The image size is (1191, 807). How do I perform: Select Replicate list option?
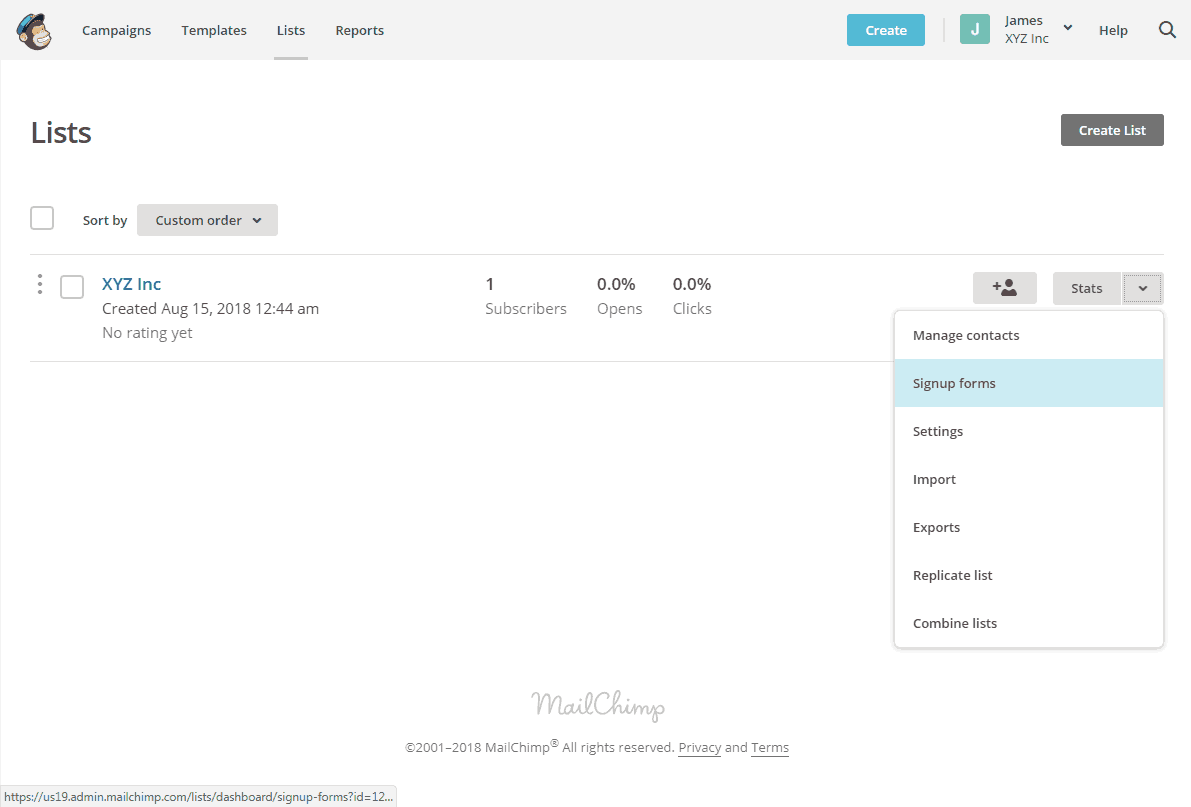tap(1028, 574)
